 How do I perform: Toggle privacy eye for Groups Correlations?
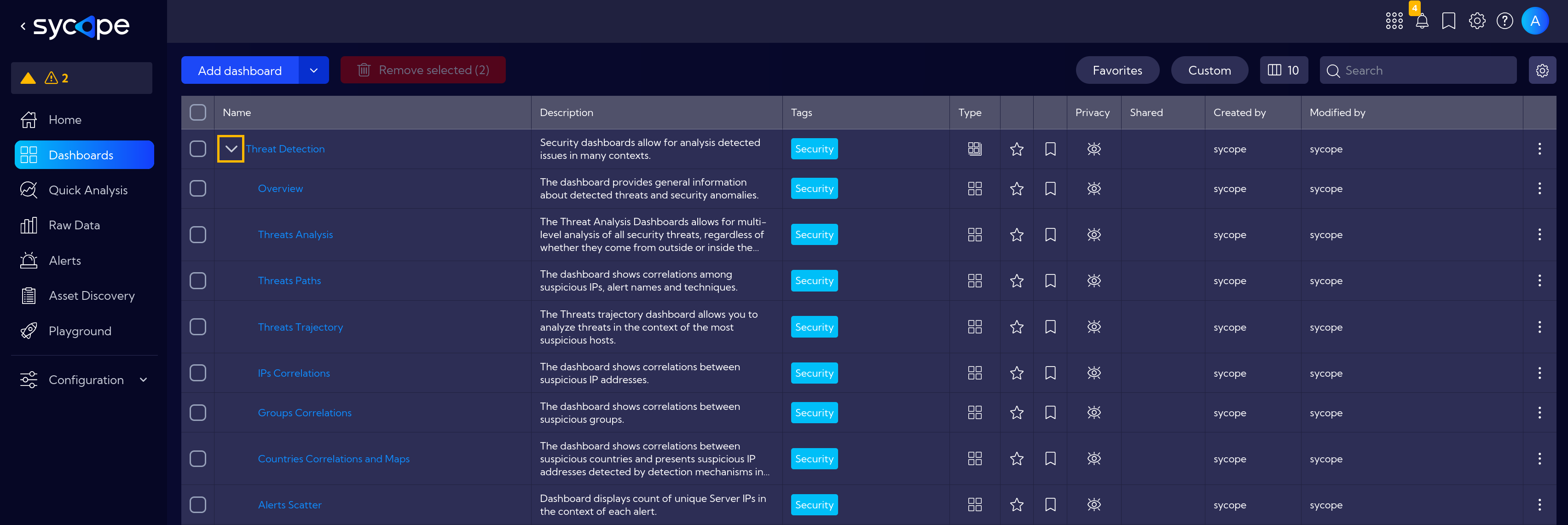pos(1094,412)
